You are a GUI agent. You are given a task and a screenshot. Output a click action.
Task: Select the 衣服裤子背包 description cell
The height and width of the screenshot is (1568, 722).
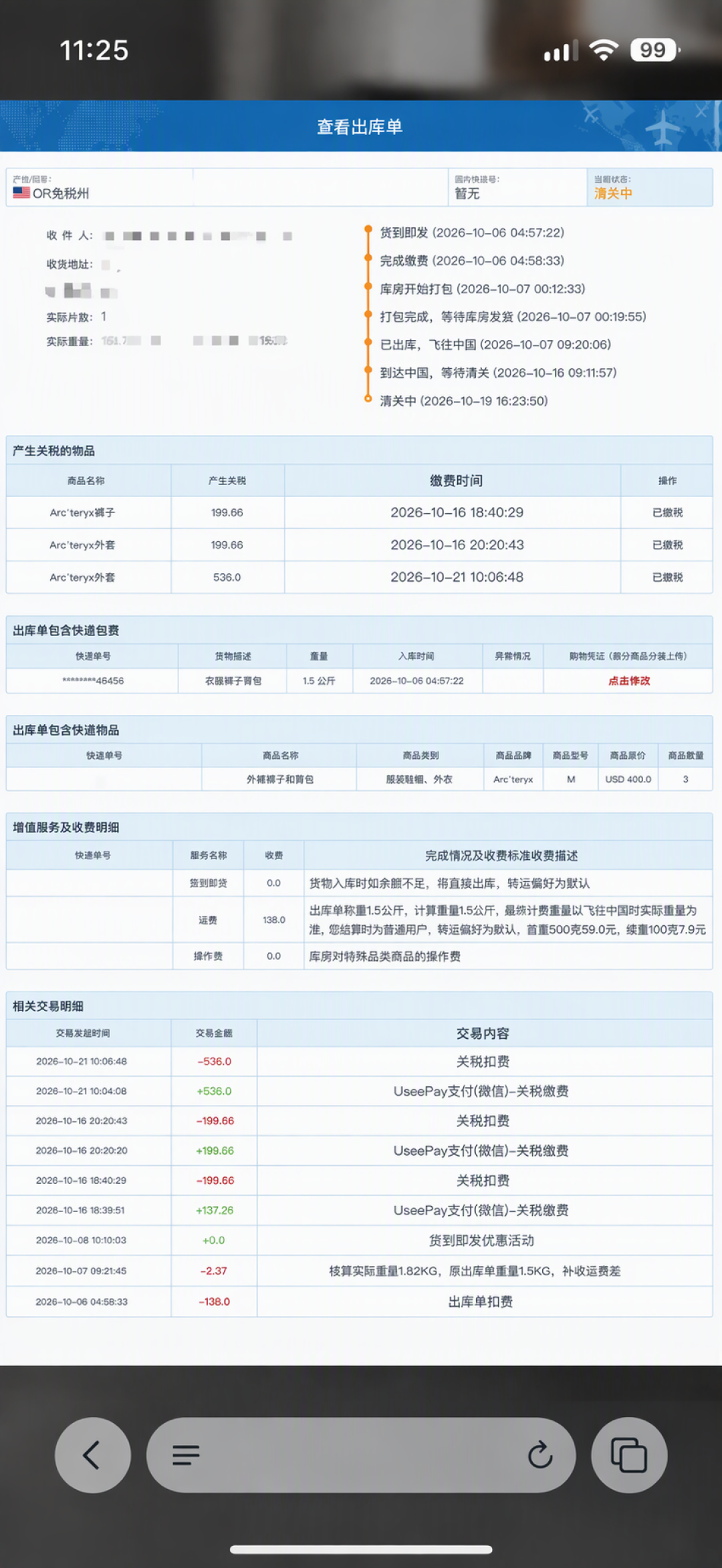pyautogui.click(x=233, y=681)
